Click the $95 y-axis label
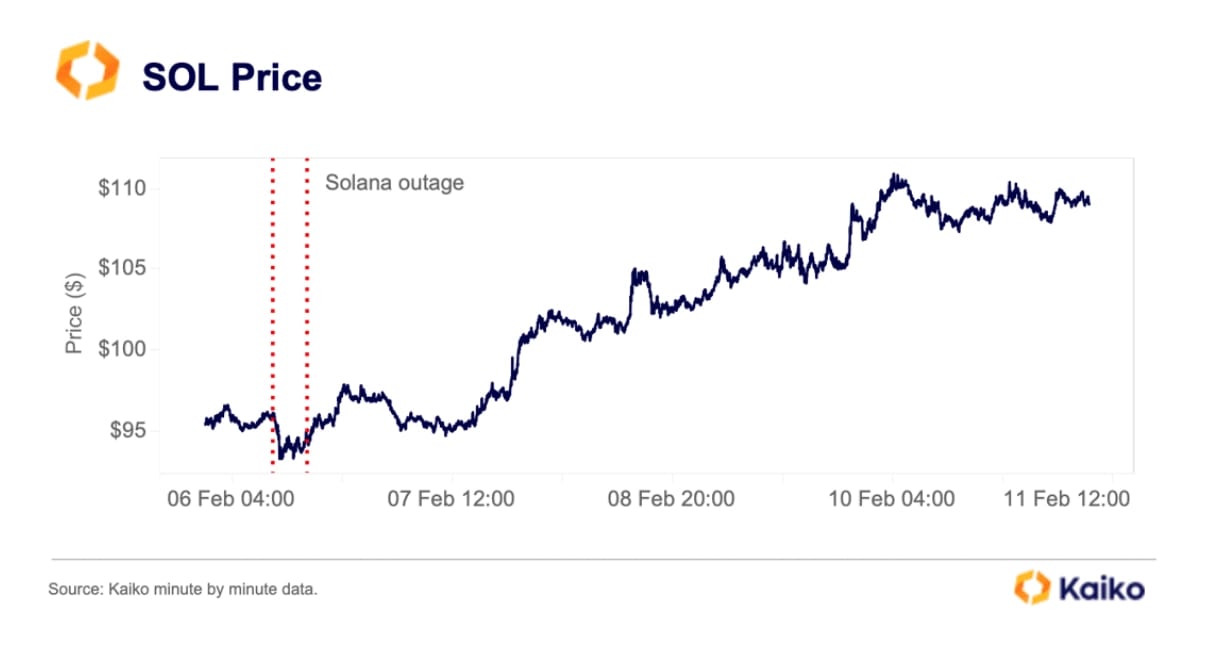The image size is (1212, 662). point(126,430)
